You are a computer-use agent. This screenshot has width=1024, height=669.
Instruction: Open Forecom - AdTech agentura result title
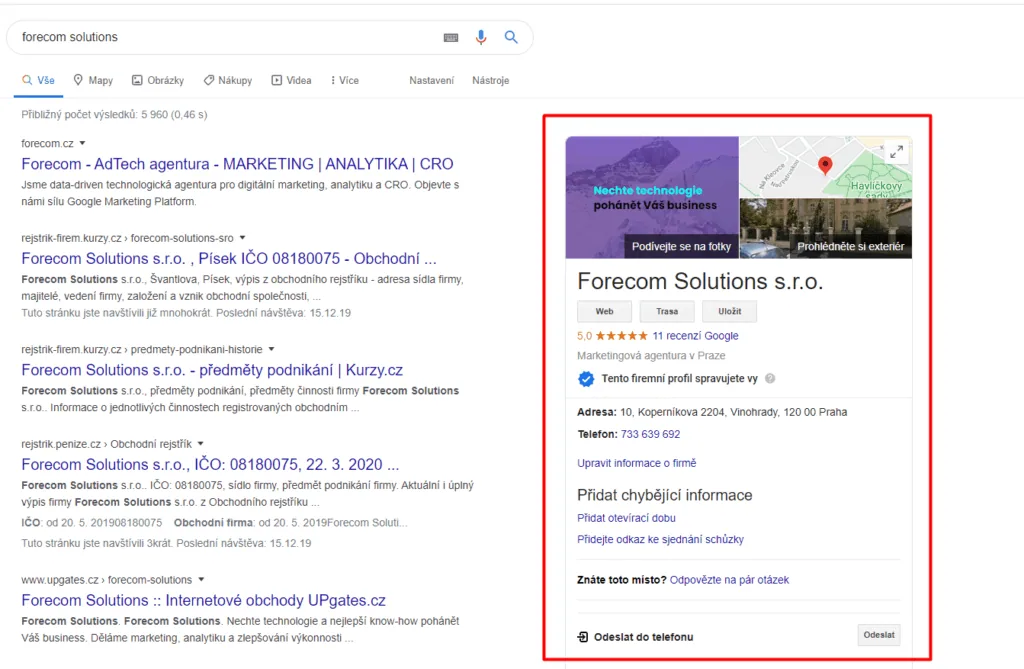[237, 164]
